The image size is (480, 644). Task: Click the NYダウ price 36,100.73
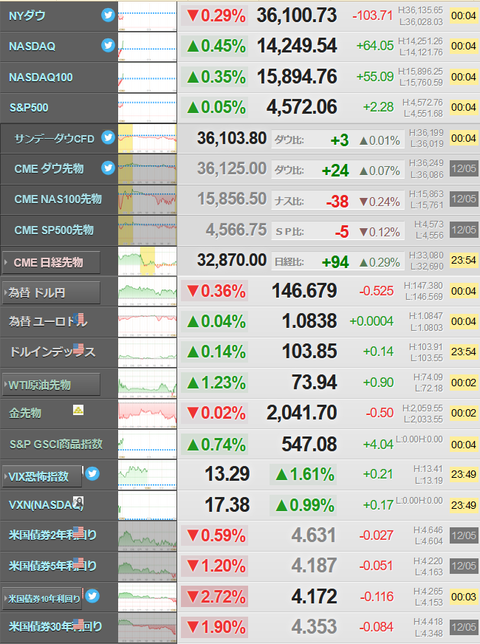click(x=297, y=16)
